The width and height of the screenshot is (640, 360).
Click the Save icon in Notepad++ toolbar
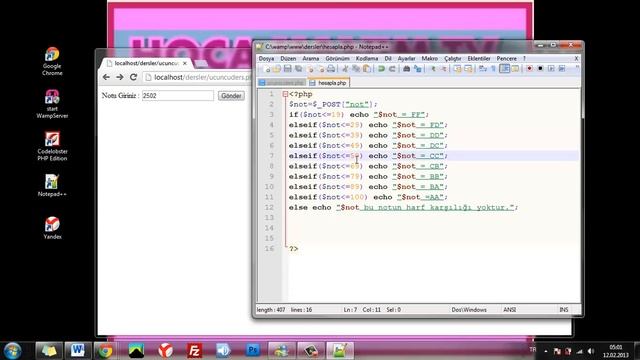[x=288, y=69]
